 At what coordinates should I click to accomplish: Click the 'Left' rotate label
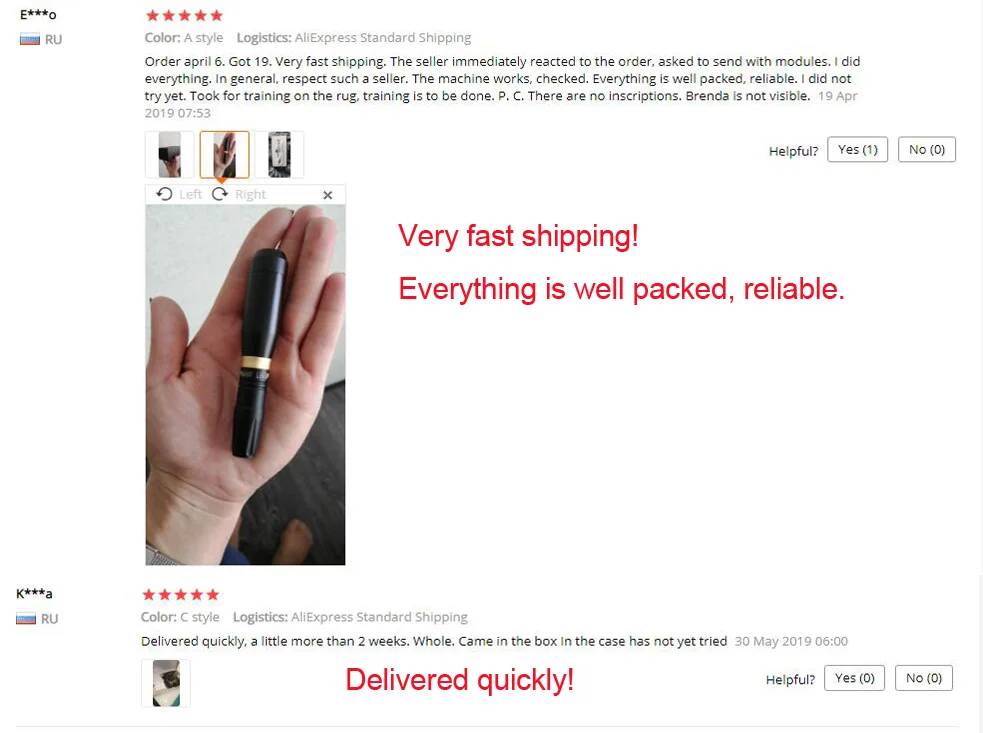(191, 194)
